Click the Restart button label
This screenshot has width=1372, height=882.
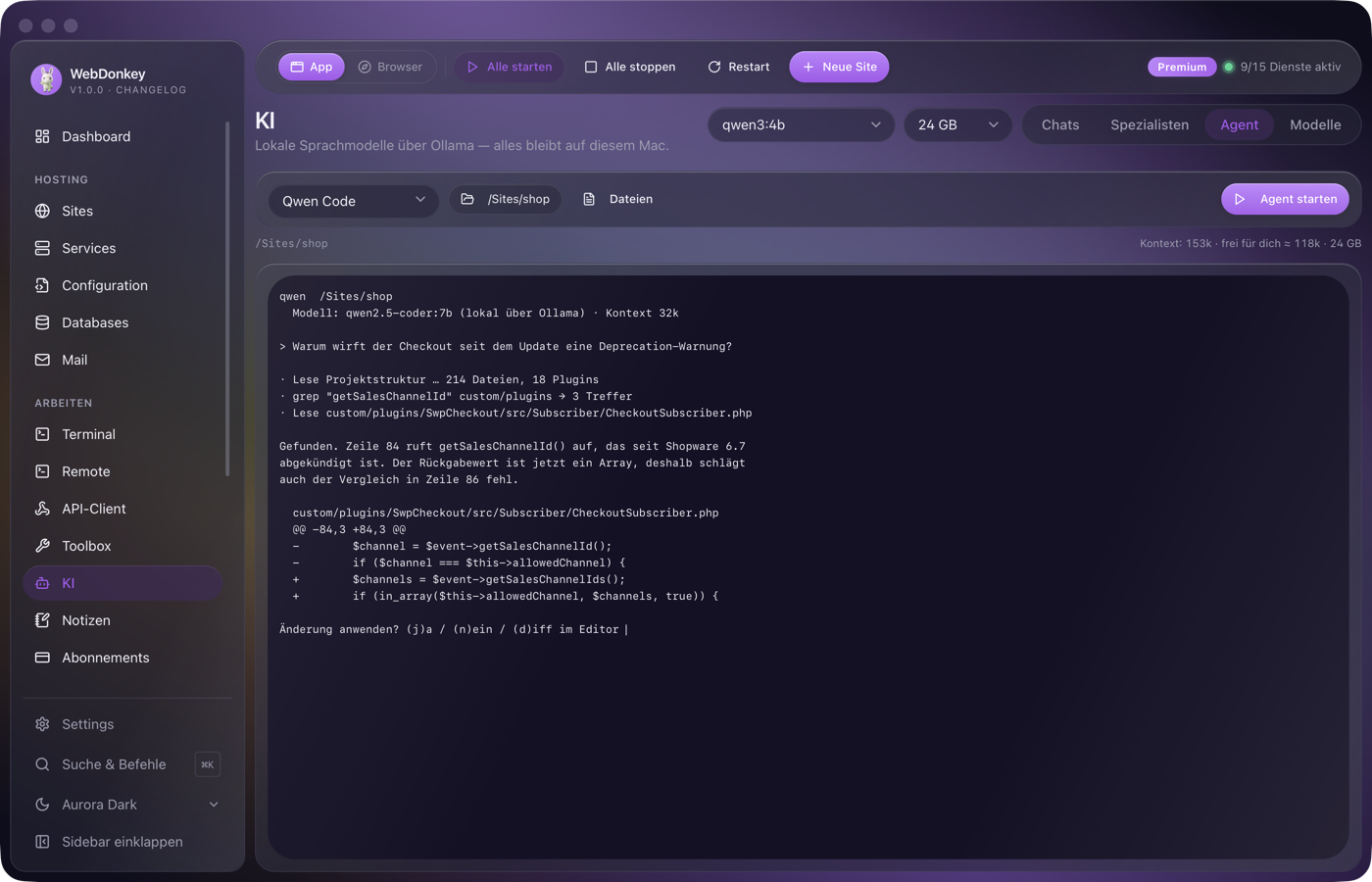(x=749, y=67)
